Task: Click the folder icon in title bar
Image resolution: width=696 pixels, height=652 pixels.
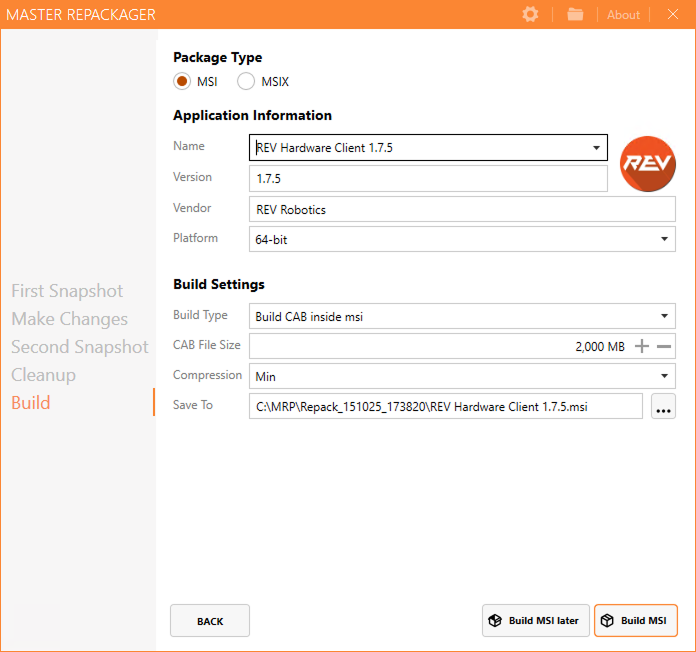Action: point(575,14)
